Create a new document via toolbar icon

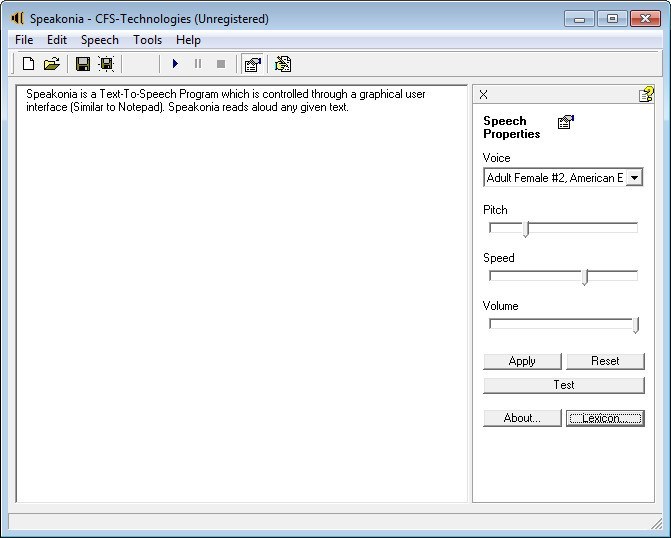coord(28,64)
